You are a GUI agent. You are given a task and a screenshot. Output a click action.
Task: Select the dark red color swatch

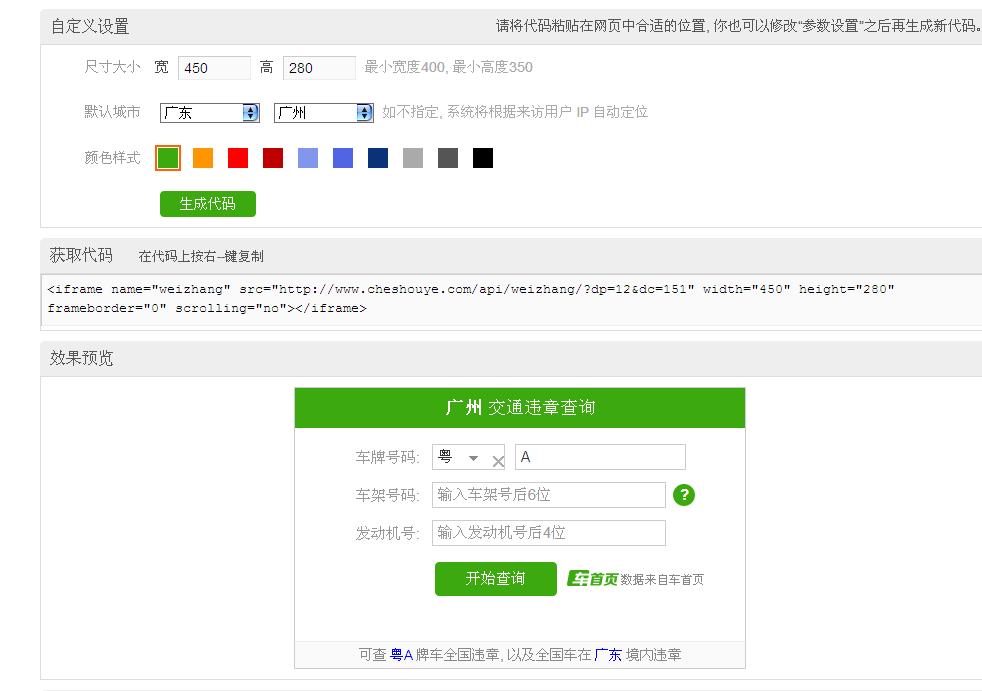click(x=273, y=158)
